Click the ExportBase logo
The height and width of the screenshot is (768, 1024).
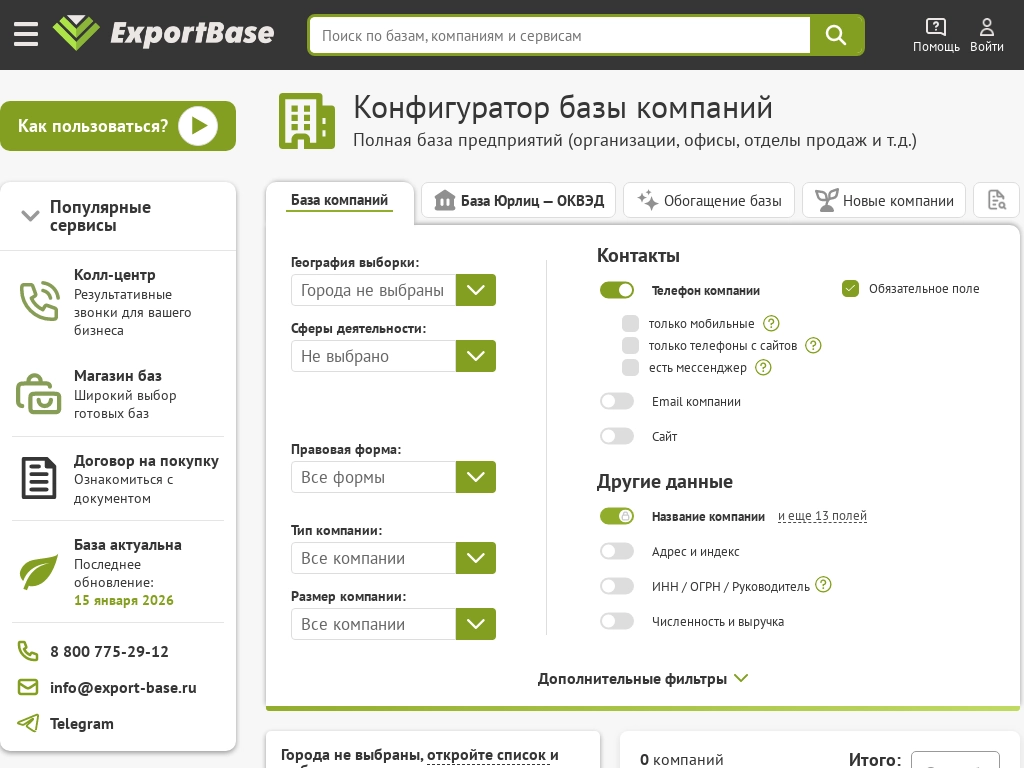(163, 33)
